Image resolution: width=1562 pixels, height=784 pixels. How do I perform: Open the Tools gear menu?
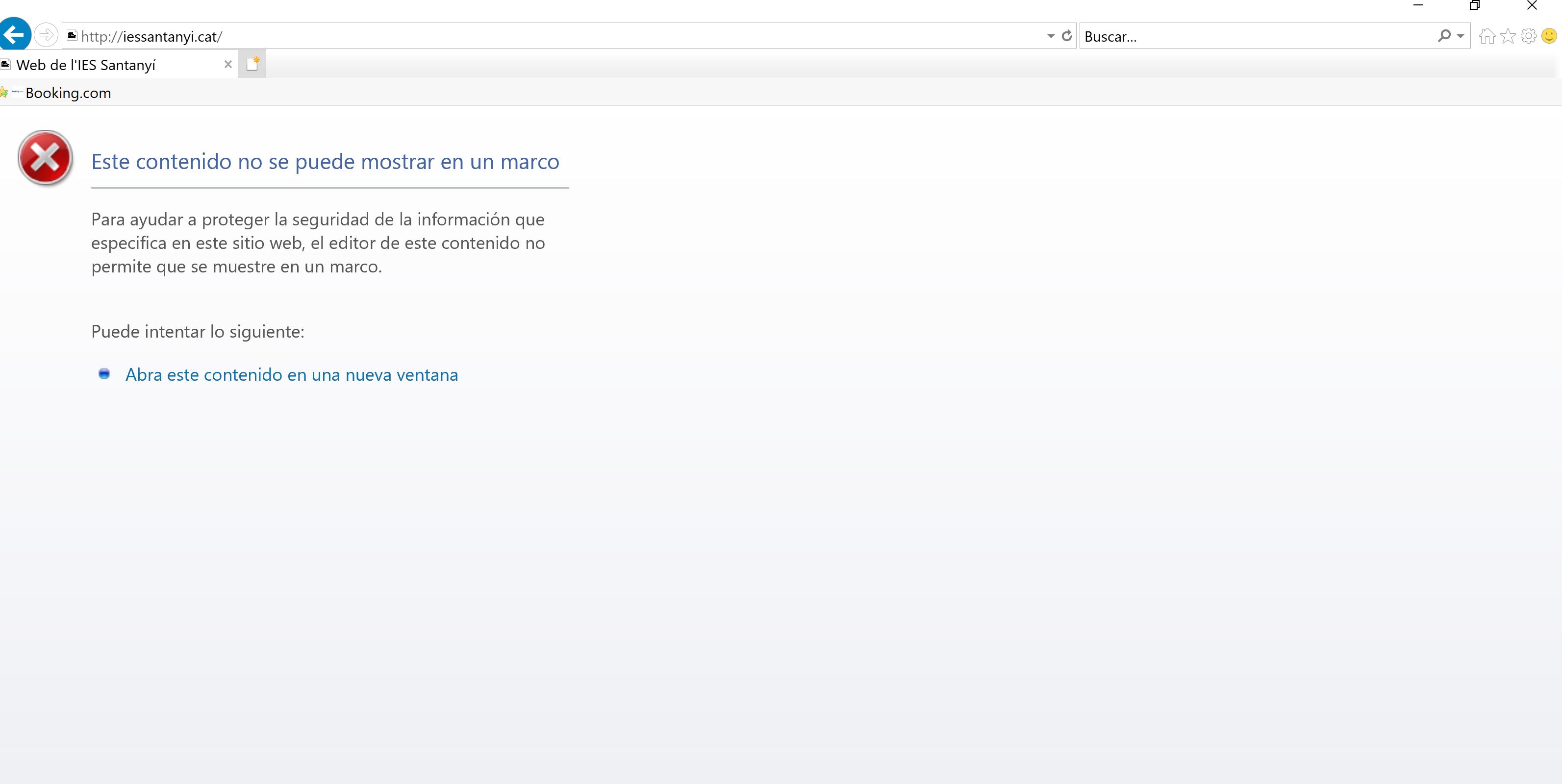tap(1528, 36)
